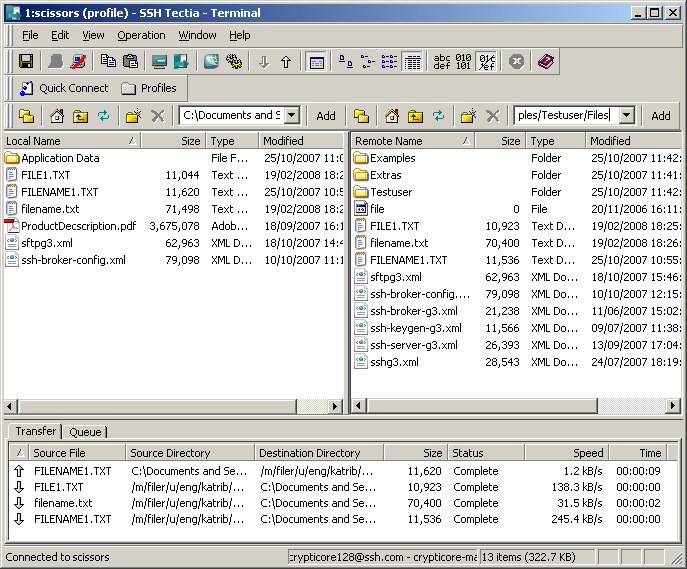This screenshot has height=569, width=687.
Task: Click the Paste clipboard icon
Action: coord(130,61)
